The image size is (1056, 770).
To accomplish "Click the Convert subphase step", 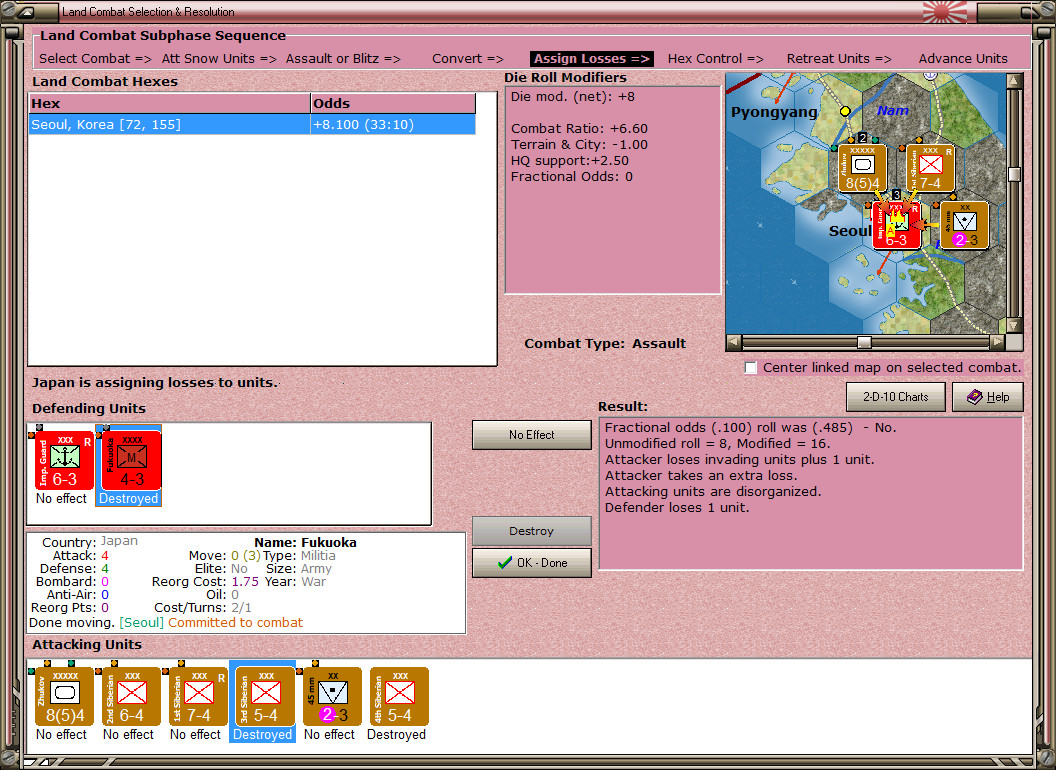I will (x=468, y=59).
